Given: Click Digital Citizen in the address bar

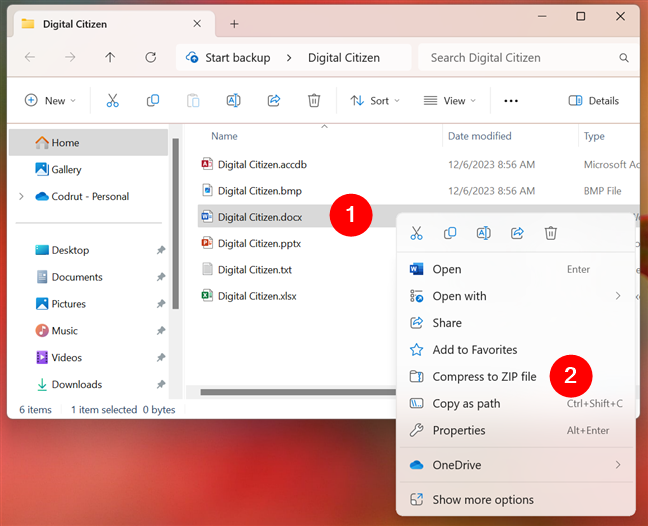Looking at the screenshot, I should (344, 57).
